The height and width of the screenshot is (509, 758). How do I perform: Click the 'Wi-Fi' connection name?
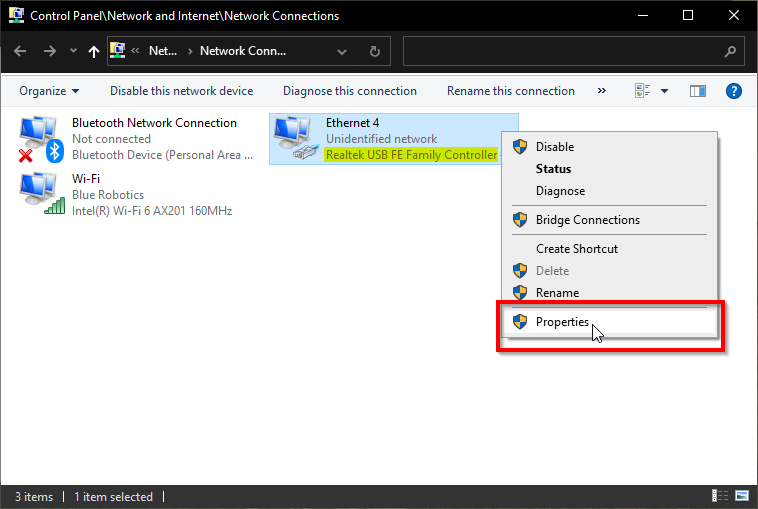86,178
